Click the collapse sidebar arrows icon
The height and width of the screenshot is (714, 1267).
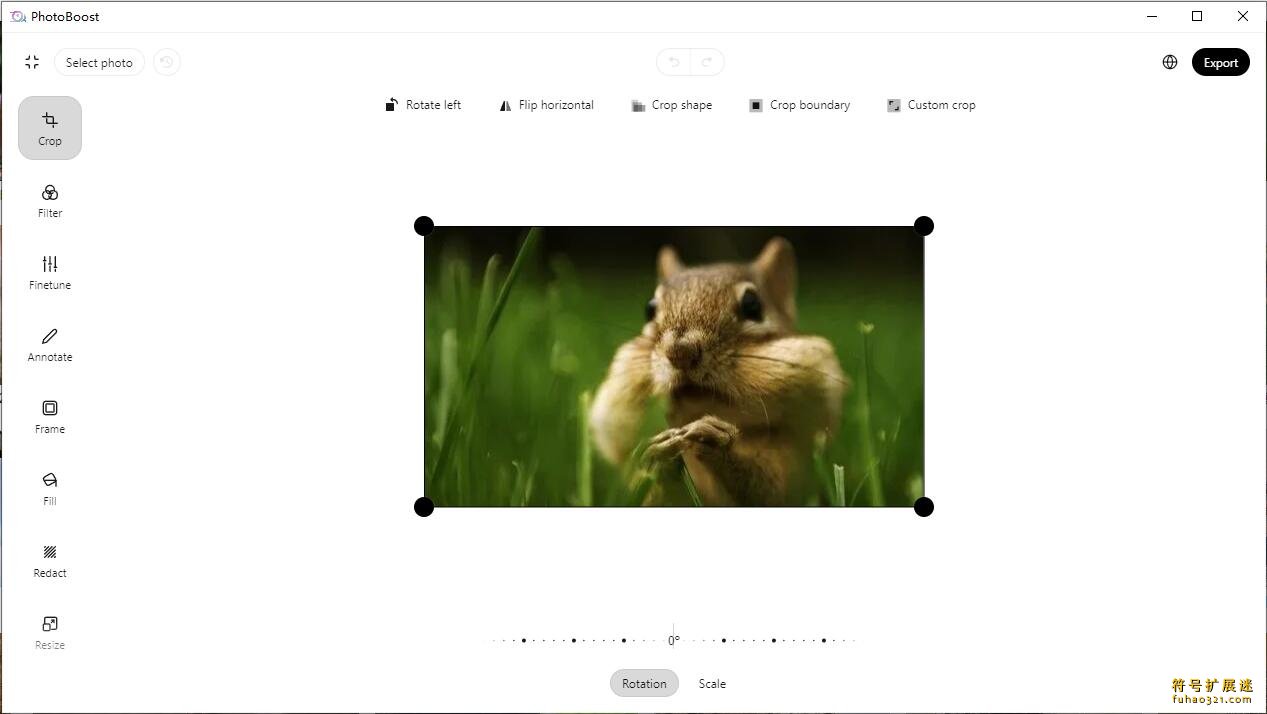(31, 62)
